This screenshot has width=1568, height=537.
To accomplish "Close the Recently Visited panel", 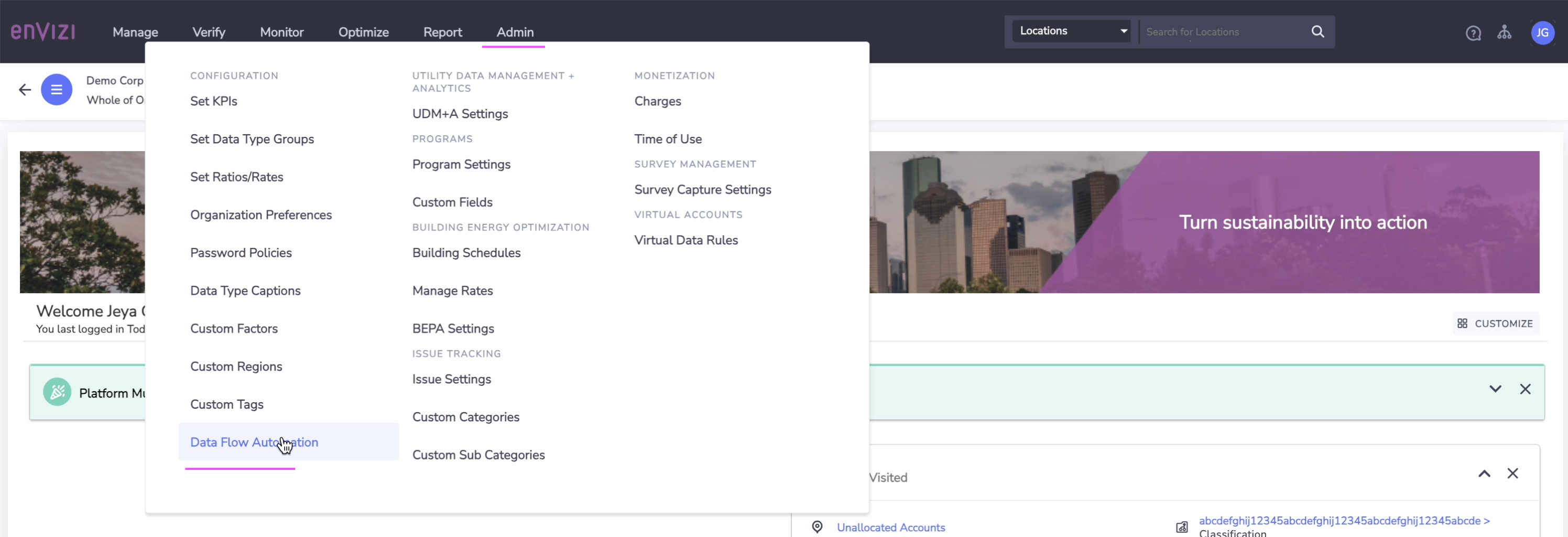I will (x=1512, y=474).
